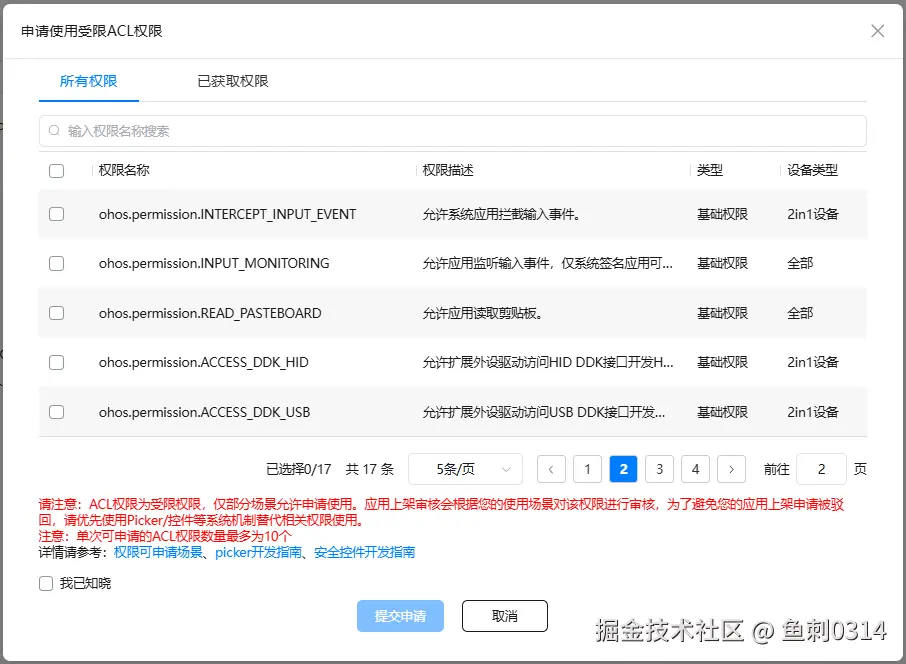
Task: Check the ACCESS_DDK_HID permission row
Action: [x=57, y=362]
